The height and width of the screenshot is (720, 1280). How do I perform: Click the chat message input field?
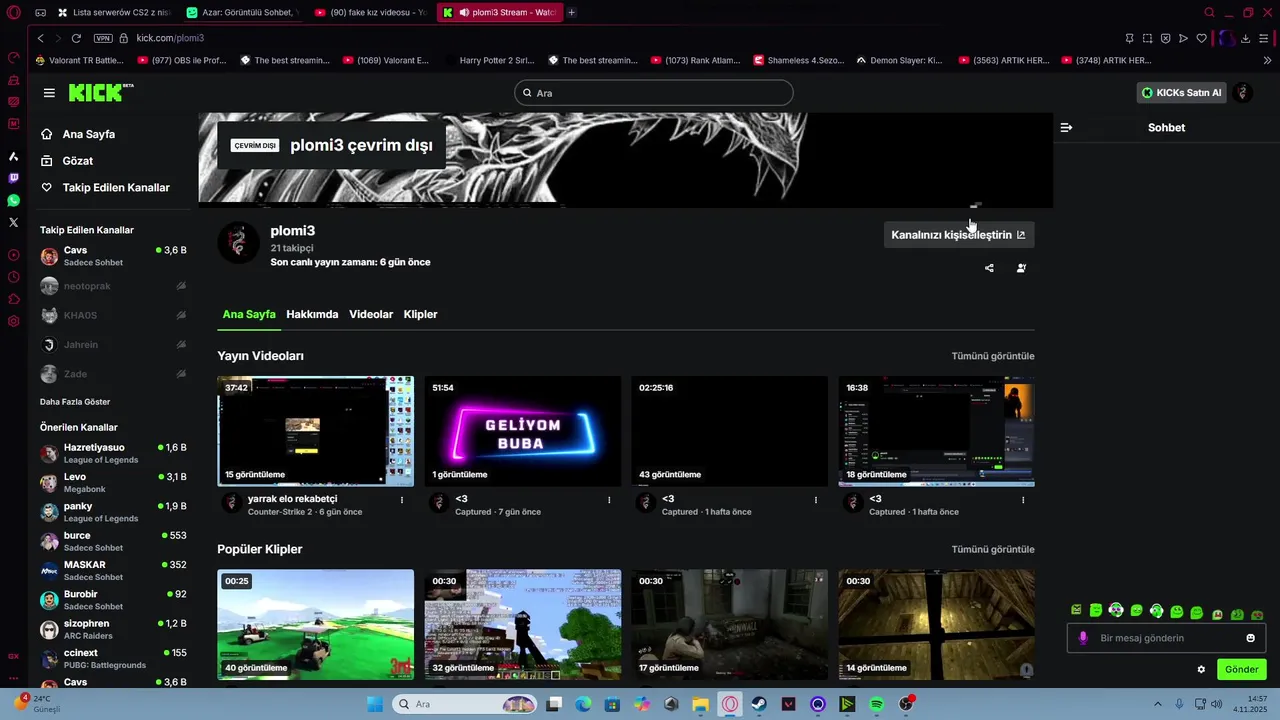[1166, 638]
